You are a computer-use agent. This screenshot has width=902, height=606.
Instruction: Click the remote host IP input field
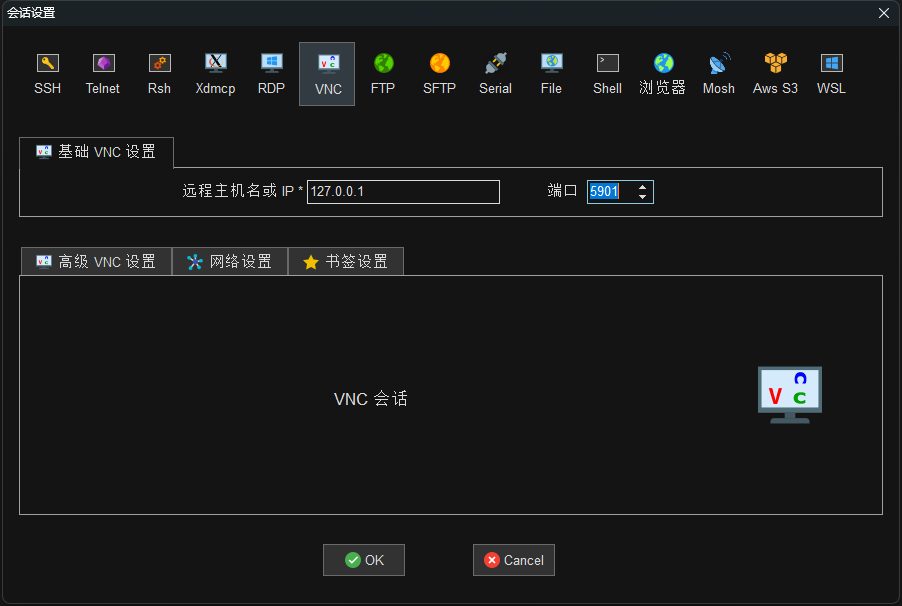pyautogui.click(x=403, y=192)
